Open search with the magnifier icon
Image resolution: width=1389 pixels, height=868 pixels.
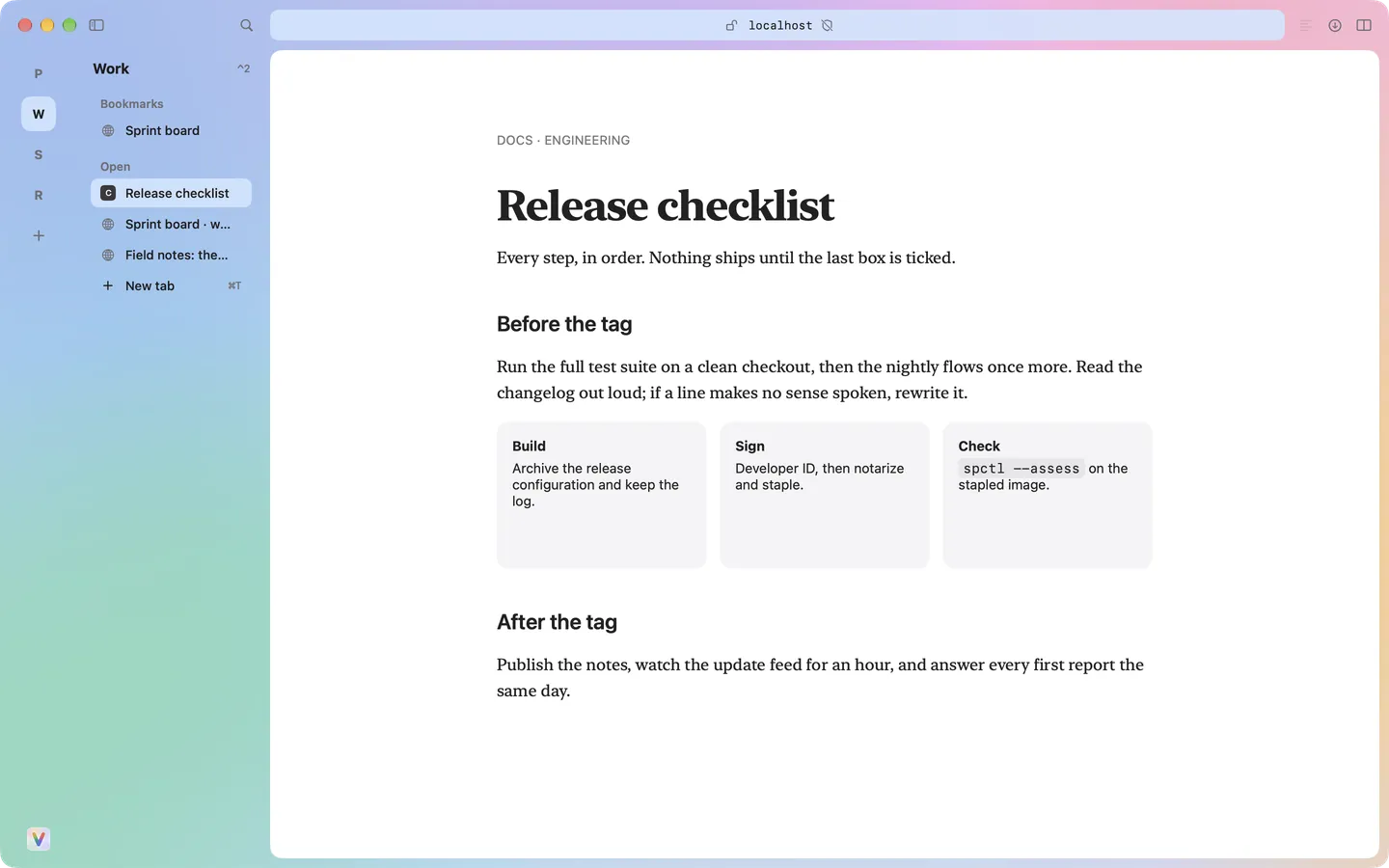tap(247, 25)
